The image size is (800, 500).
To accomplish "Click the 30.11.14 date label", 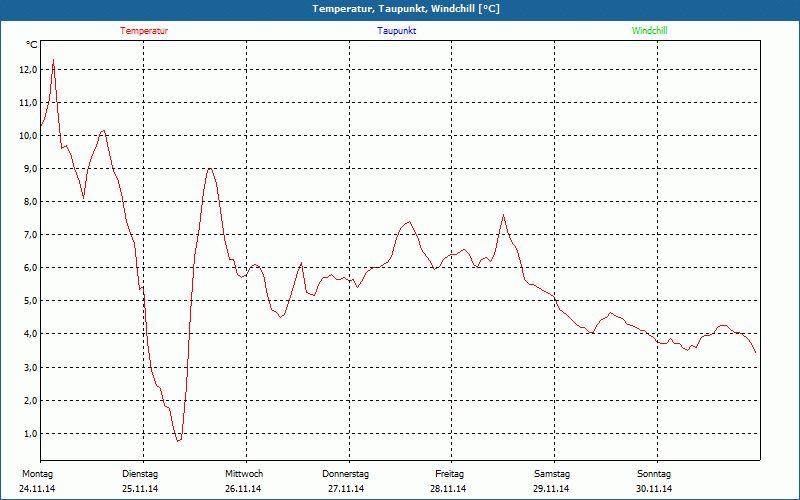I will point(654,489).
